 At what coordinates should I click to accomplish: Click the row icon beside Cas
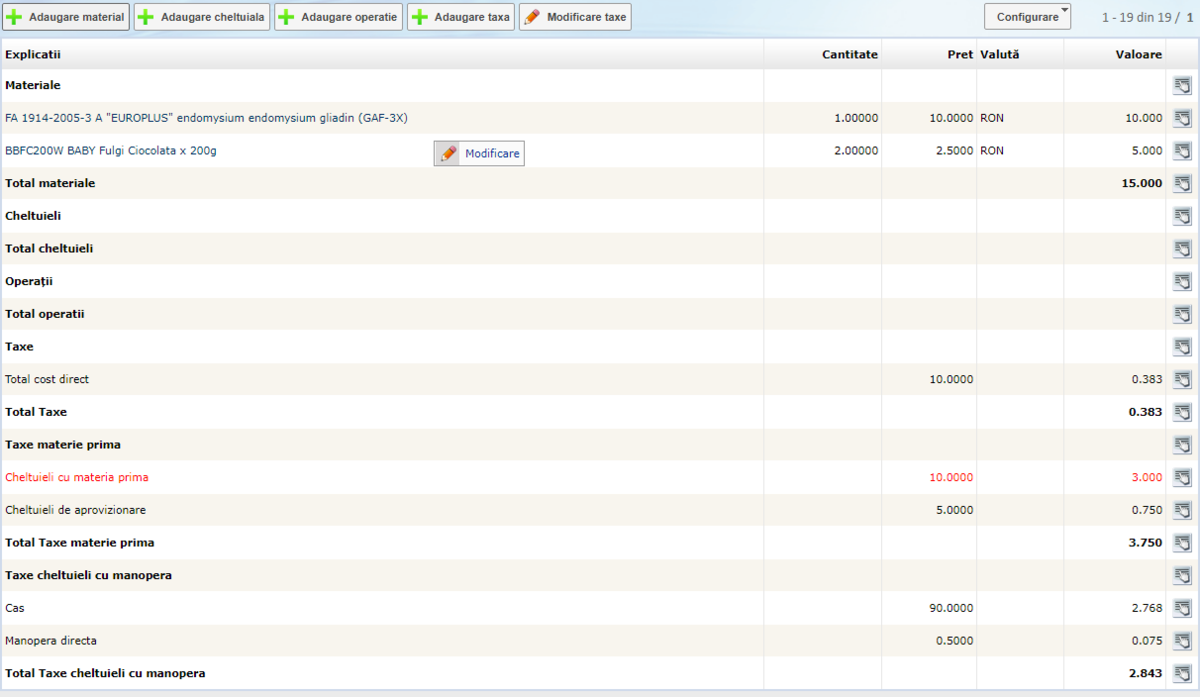pyautogui.click(x=1182, y=607)
